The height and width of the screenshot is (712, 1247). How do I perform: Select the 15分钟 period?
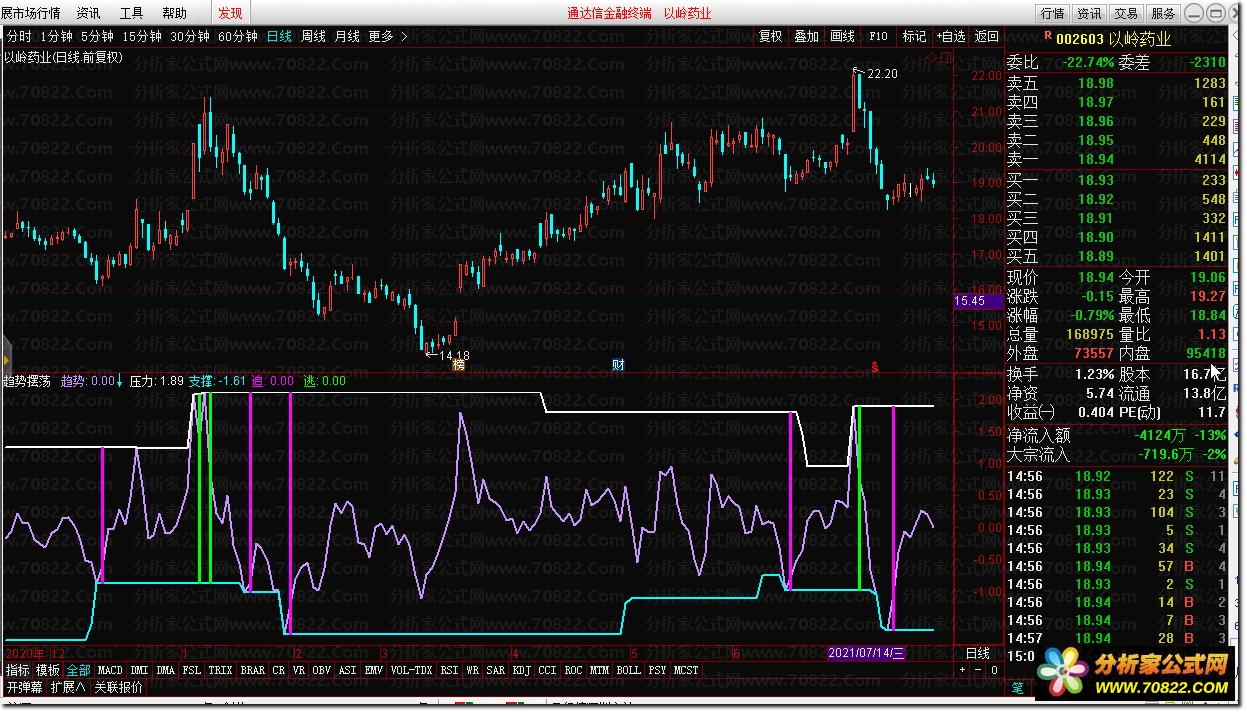pos(142,36)
